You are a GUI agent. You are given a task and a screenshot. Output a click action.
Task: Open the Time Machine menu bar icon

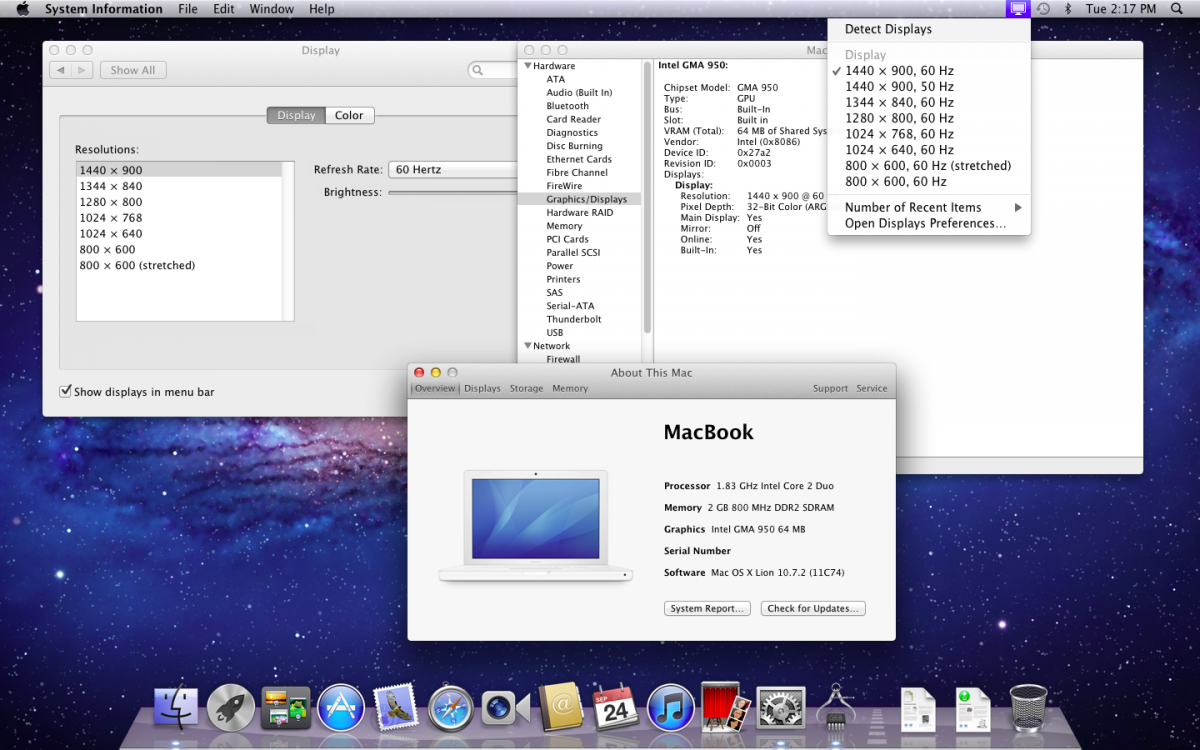pyautogui.click(x=1043, y=9)
